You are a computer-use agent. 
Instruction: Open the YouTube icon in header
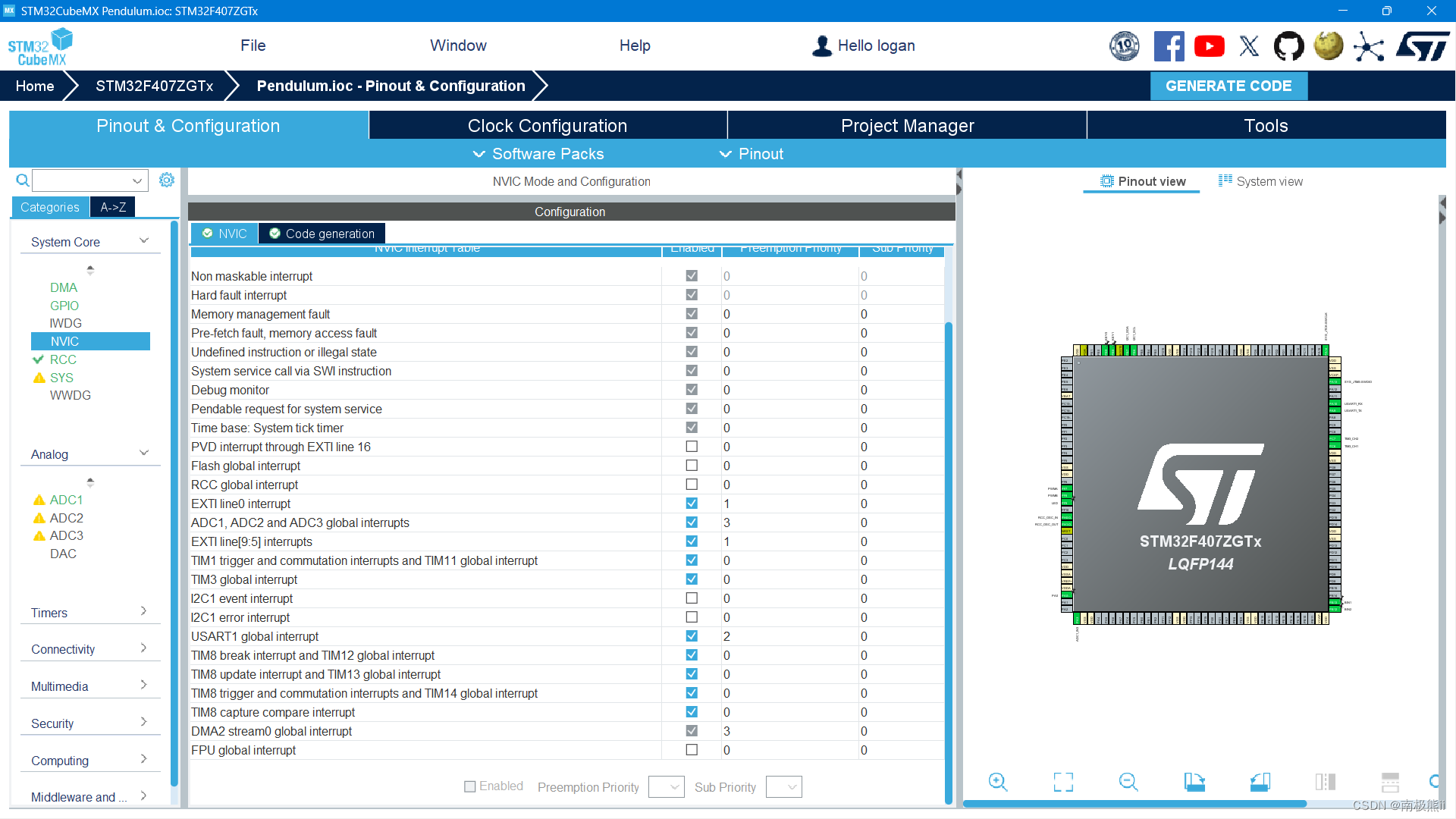point(1209,46)
